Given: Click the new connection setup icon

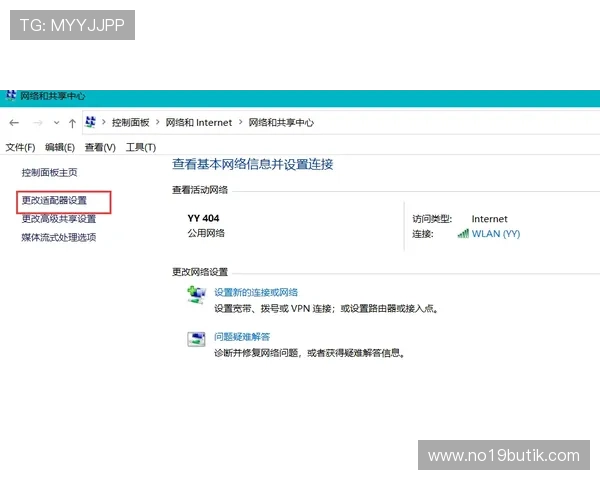Looking at the screenshot, I should (196, 295).
